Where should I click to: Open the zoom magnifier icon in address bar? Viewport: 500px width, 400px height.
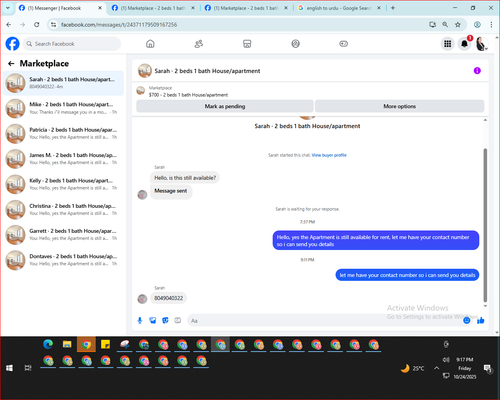point(445,25)
